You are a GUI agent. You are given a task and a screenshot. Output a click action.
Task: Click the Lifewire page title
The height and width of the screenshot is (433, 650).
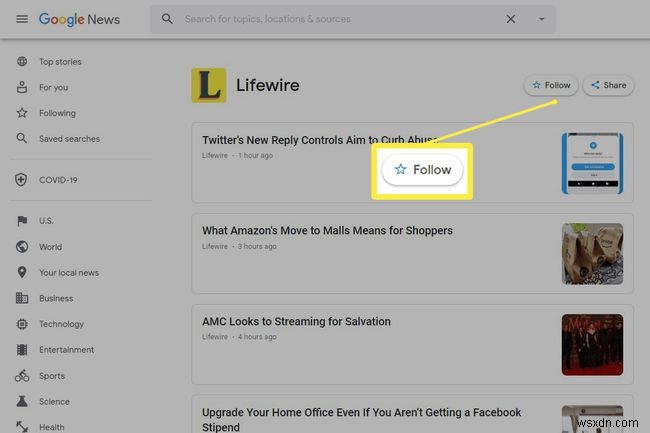267,85
